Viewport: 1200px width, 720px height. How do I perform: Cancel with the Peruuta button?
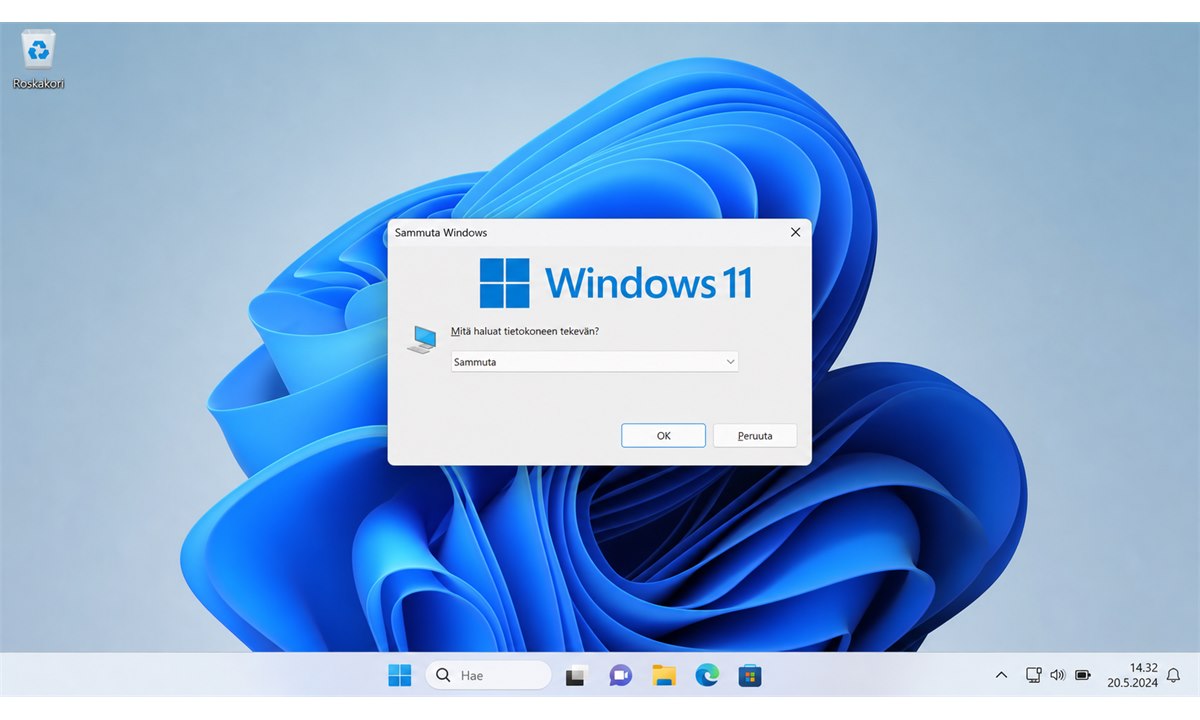pos(755,435)
